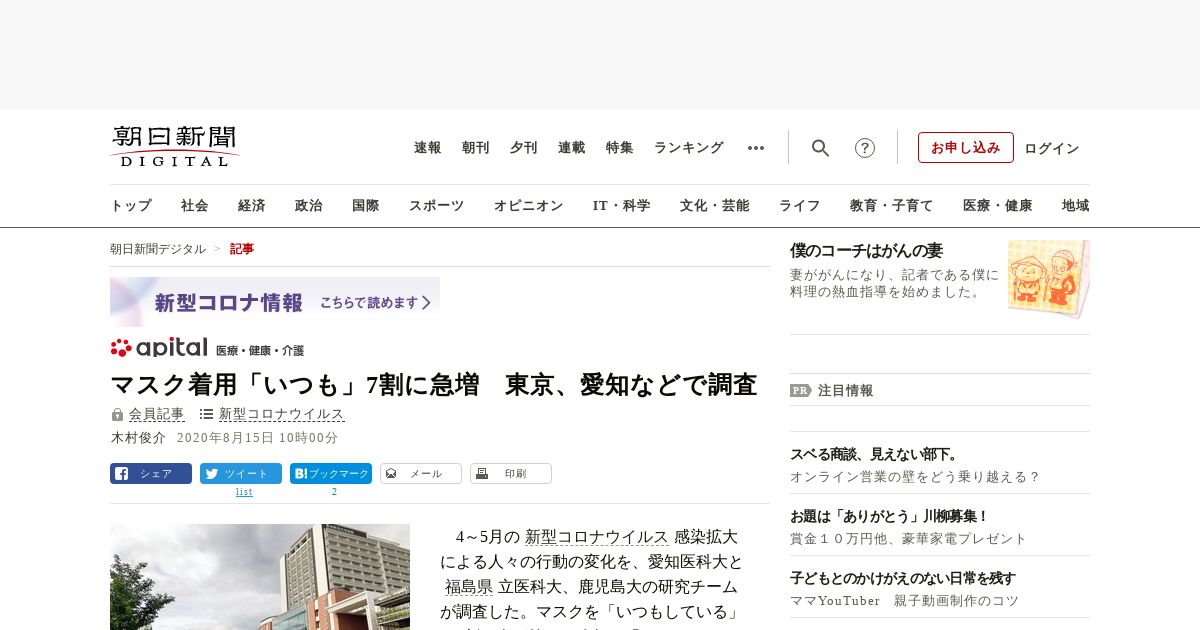Image resolution: width=1200 pixels, height=630 pixels.
Task: Go to IT・科学 navigation tab
Action: [x=622, y=206]
